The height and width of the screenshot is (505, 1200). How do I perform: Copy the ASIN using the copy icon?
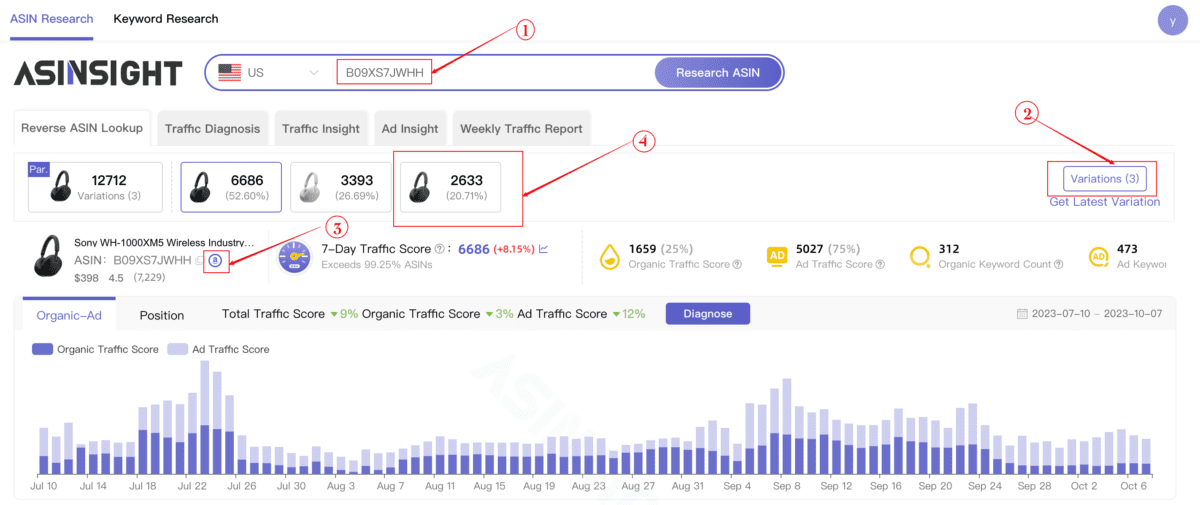tap(200, 261)
